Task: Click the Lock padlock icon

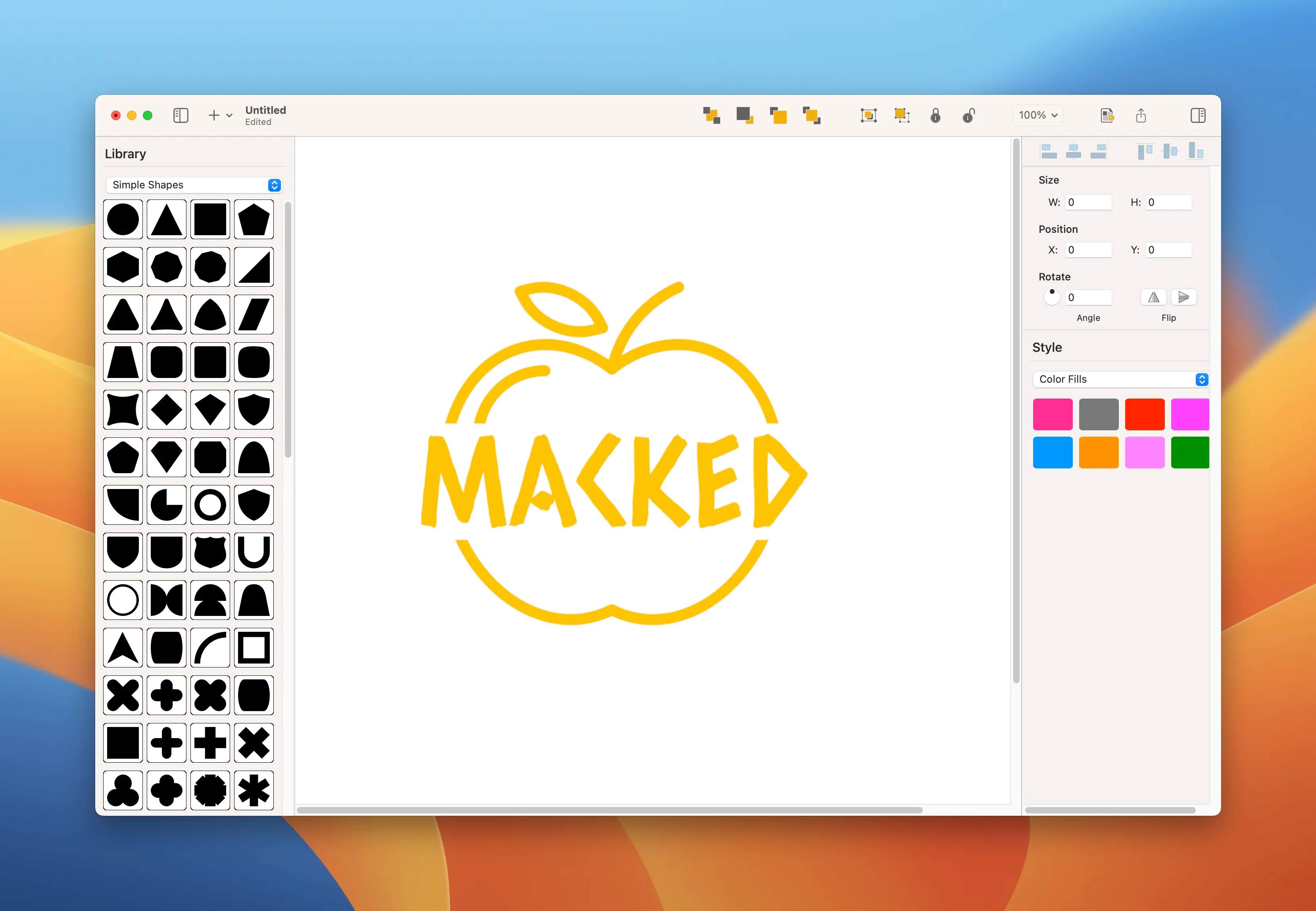Action: (x=935, y=115)
